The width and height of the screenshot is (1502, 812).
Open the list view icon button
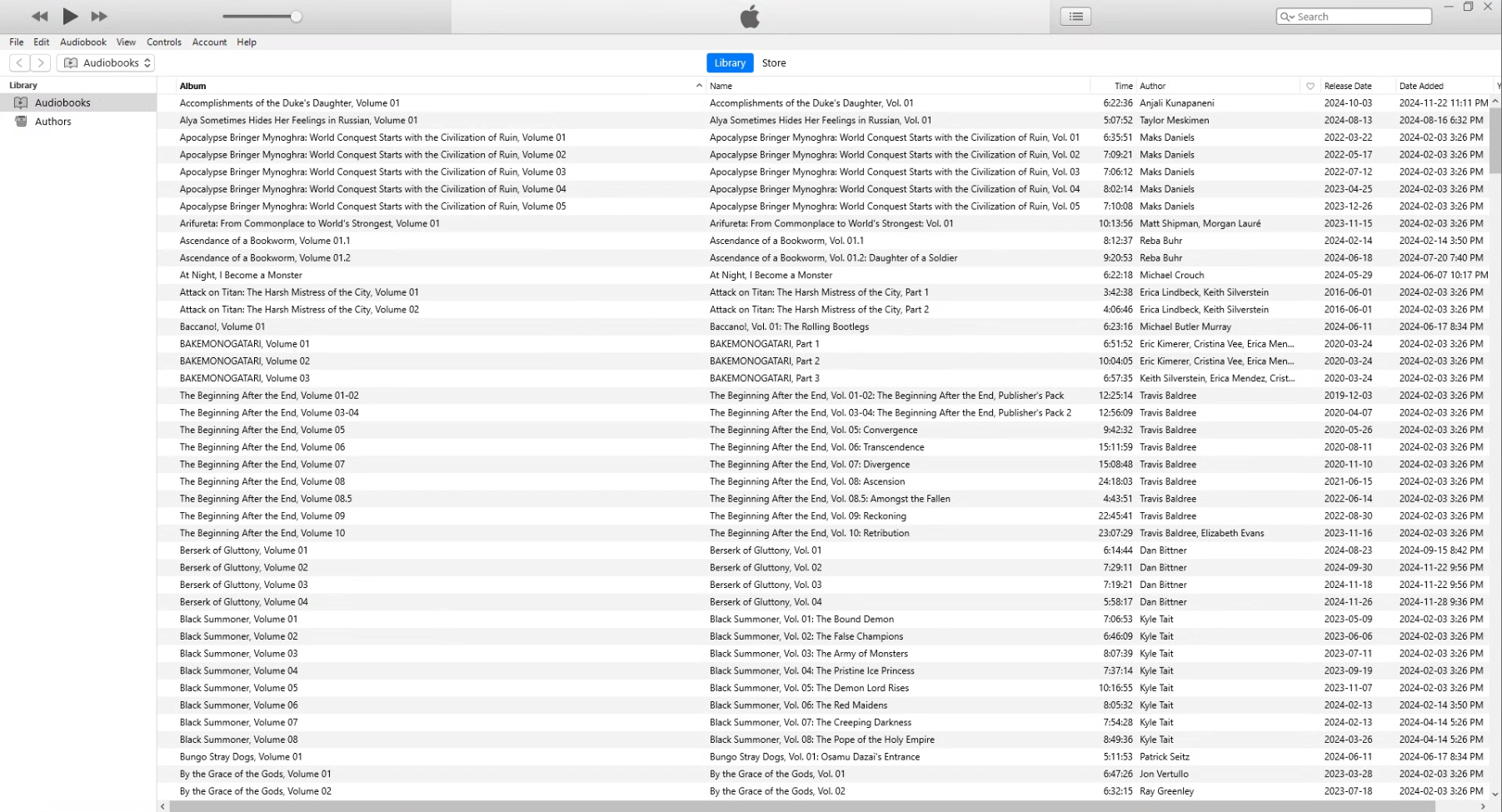[1075, 17]
